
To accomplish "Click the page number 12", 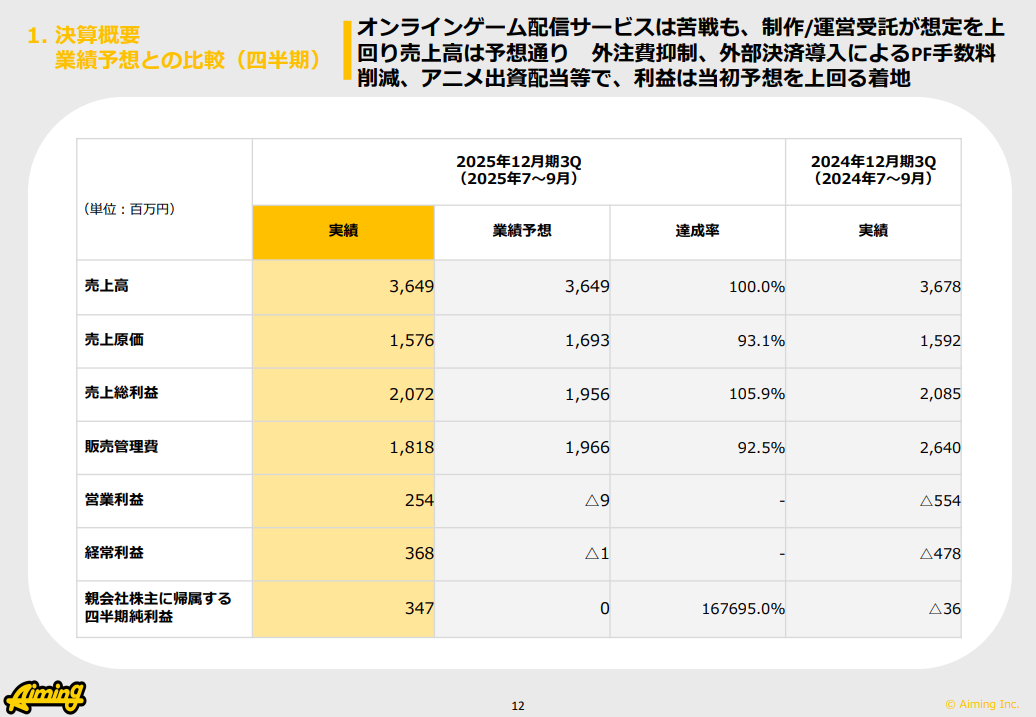I will tap(518, 706).
